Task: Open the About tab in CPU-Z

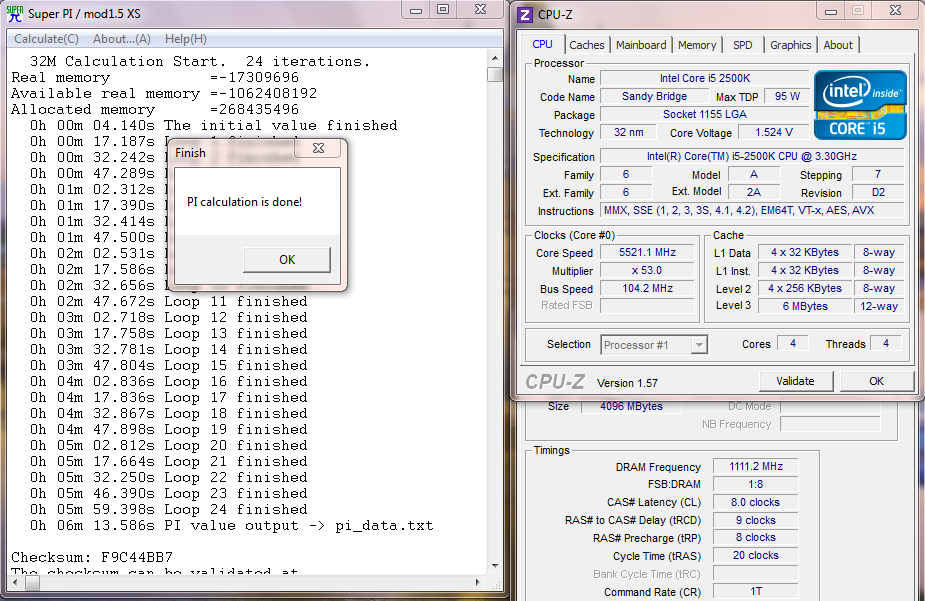Action: (x=838, y=45)
